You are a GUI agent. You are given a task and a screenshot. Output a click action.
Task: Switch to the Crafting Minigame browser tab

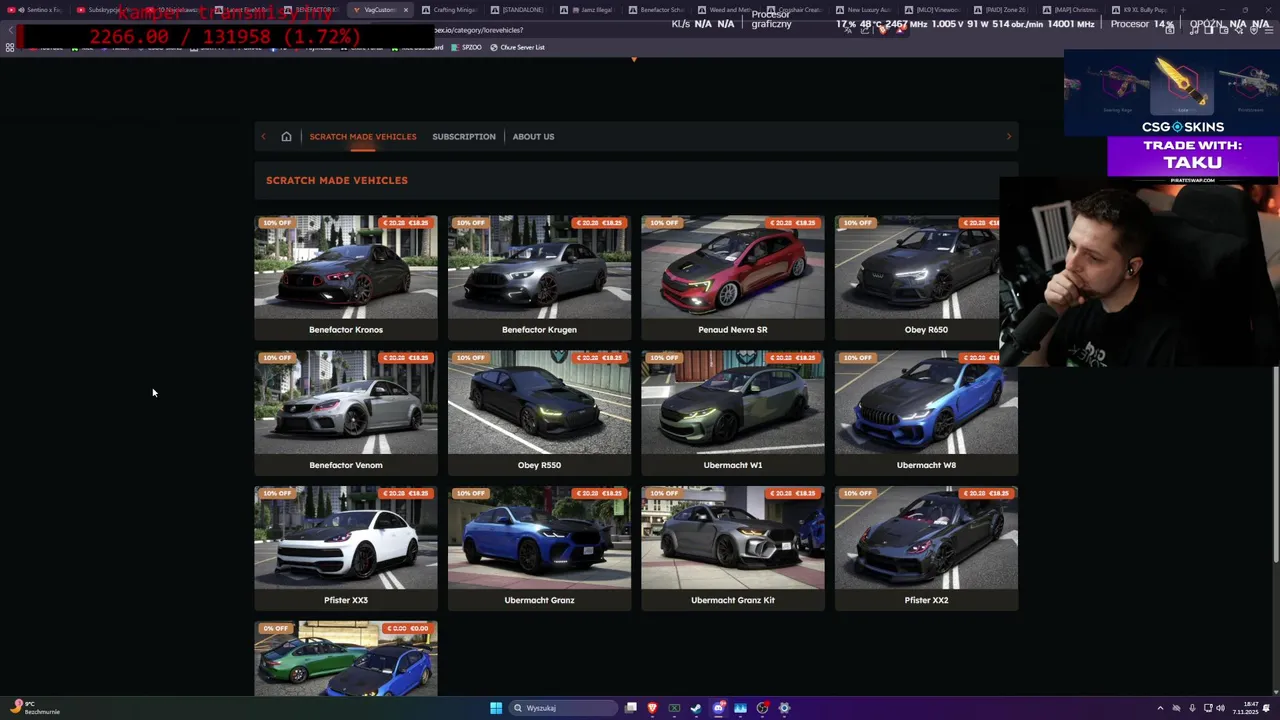[x=449, y=10]
